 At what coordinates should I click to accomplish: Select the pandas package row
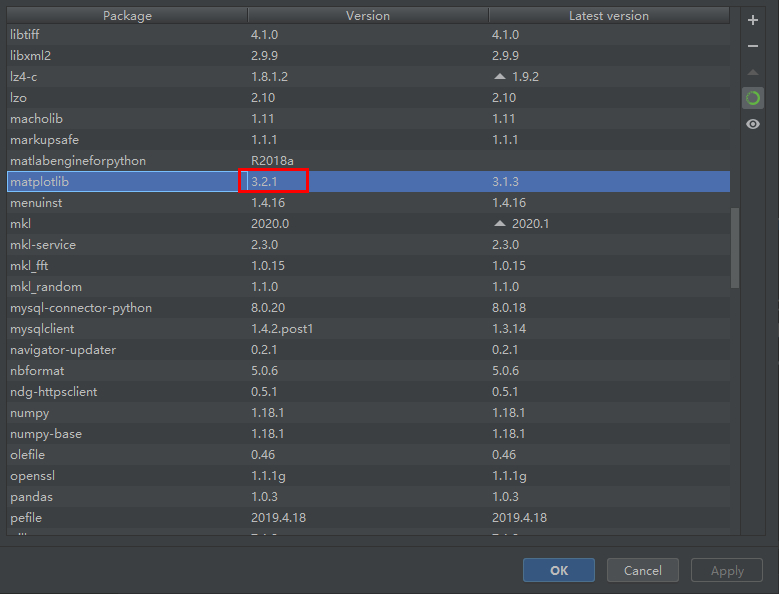point(368,497)
